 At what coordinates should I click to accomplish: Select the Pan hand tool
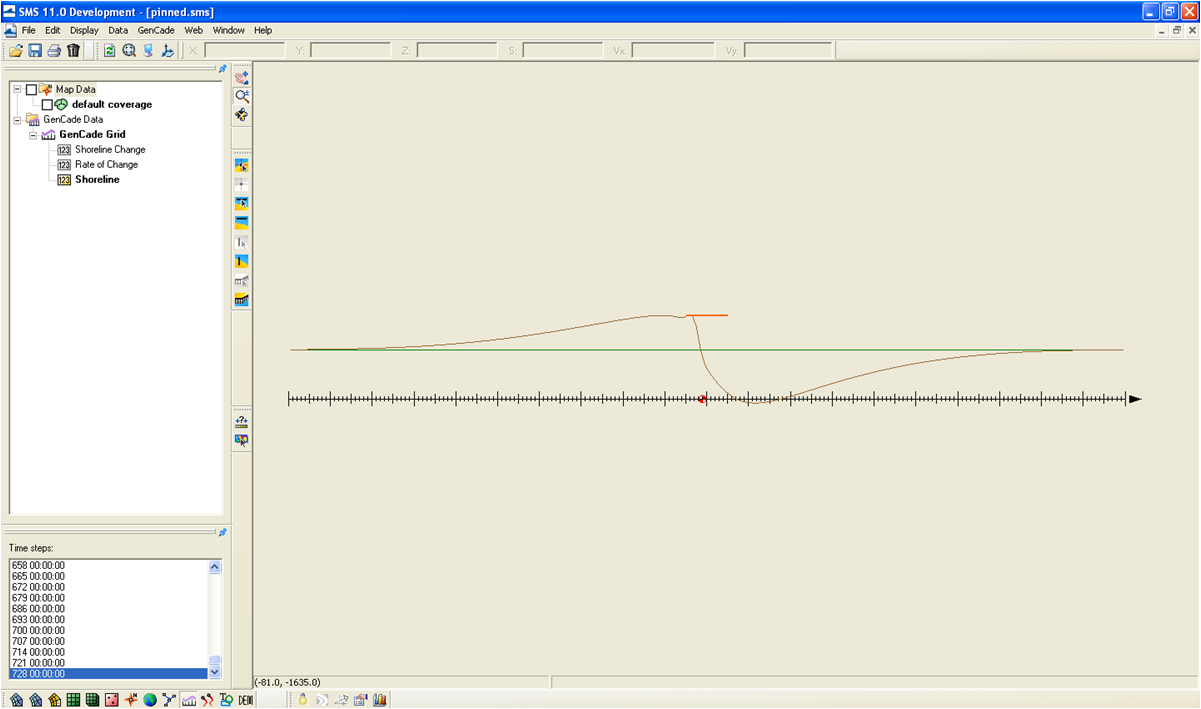point(241,77)
